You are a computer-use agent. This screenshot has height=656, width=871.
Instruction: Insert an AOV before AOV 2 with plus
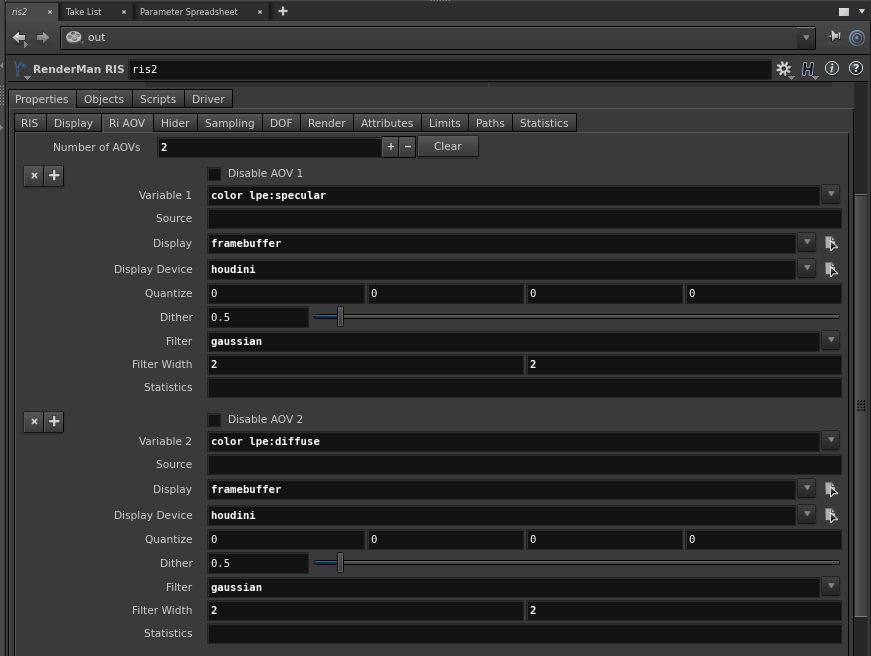(x=54, y=422)
